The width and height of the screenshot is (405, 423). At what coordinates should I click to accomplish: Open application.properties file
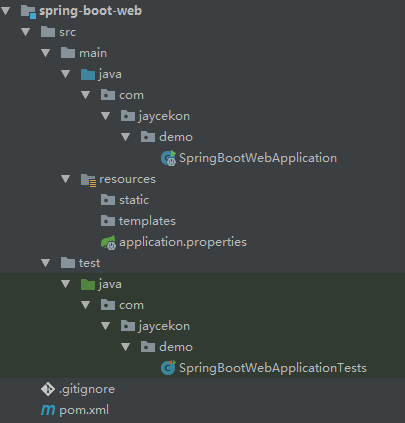183,242
